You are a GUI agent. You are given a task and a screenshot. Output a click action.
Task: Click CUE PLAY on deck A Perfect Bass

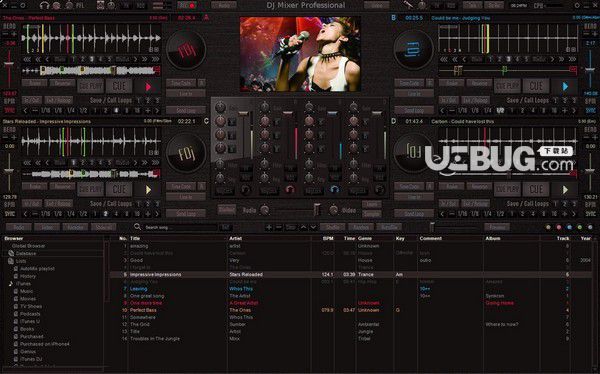point(91,86)
